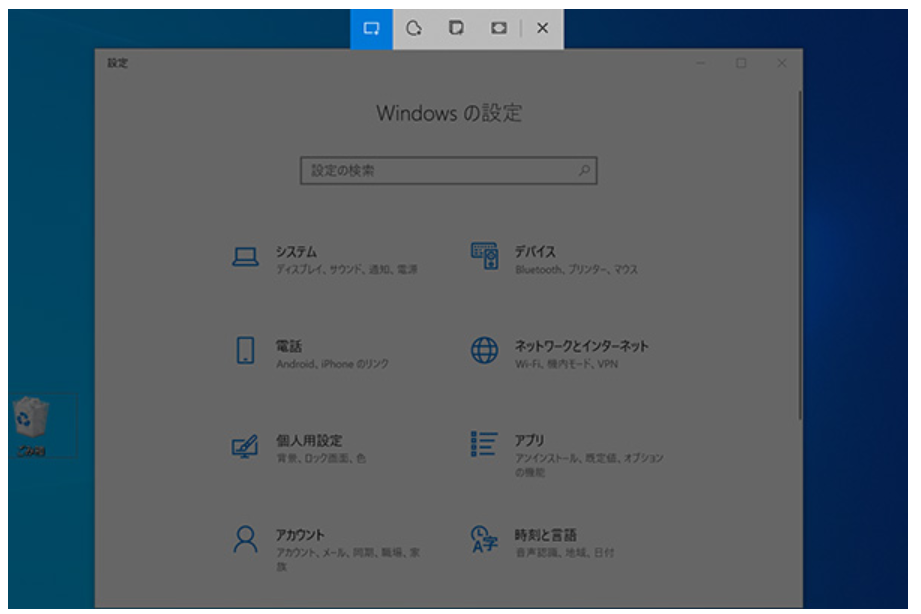Viewport: 921px width, 614px height.
Task: Click the 設定の検索 search box
Action: [449, 170]
